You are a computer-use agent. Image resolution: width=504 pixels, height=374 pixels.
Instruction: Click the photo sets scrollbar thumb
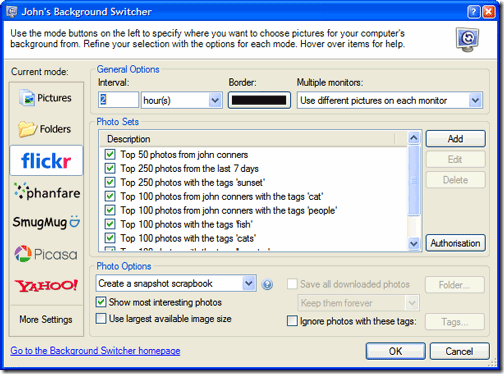414,181
